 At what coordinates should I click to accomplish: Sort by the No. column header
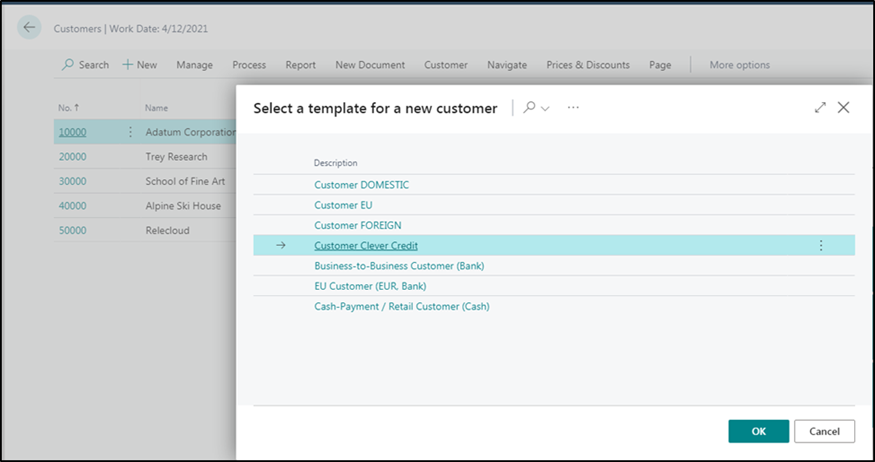69,108
